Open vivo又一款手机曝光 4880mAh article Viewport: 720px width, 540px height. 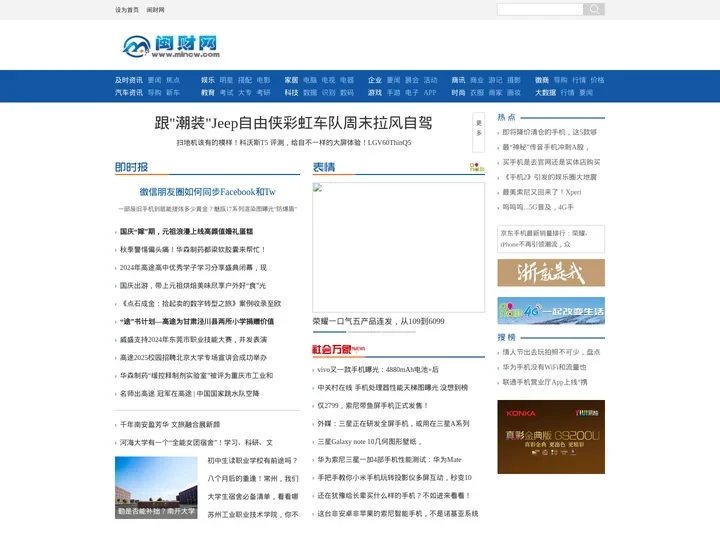click(378, 369)
